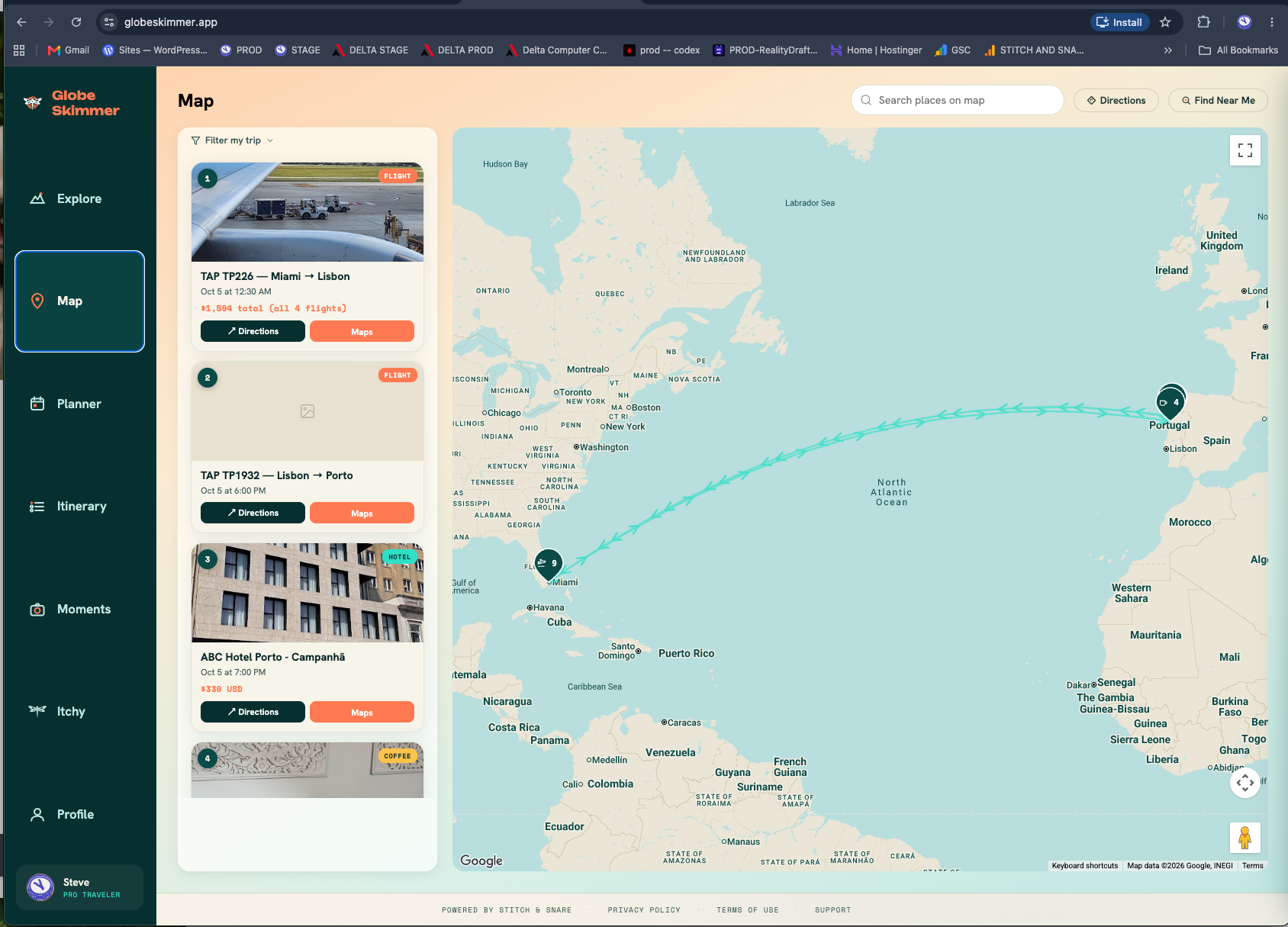Open Steve's user avatar
The image size is (1288, 927).
click(40, 887)
